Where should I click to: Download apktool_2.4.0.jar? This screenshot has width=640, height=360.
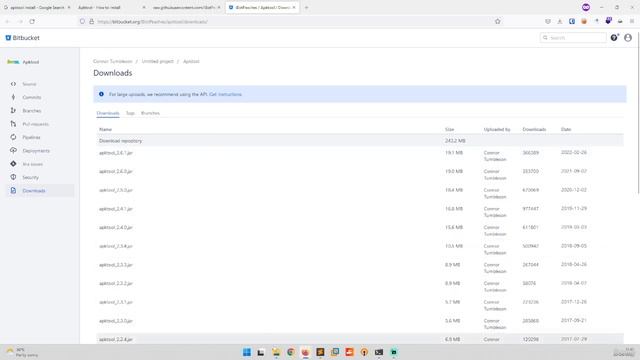[116, 227]
